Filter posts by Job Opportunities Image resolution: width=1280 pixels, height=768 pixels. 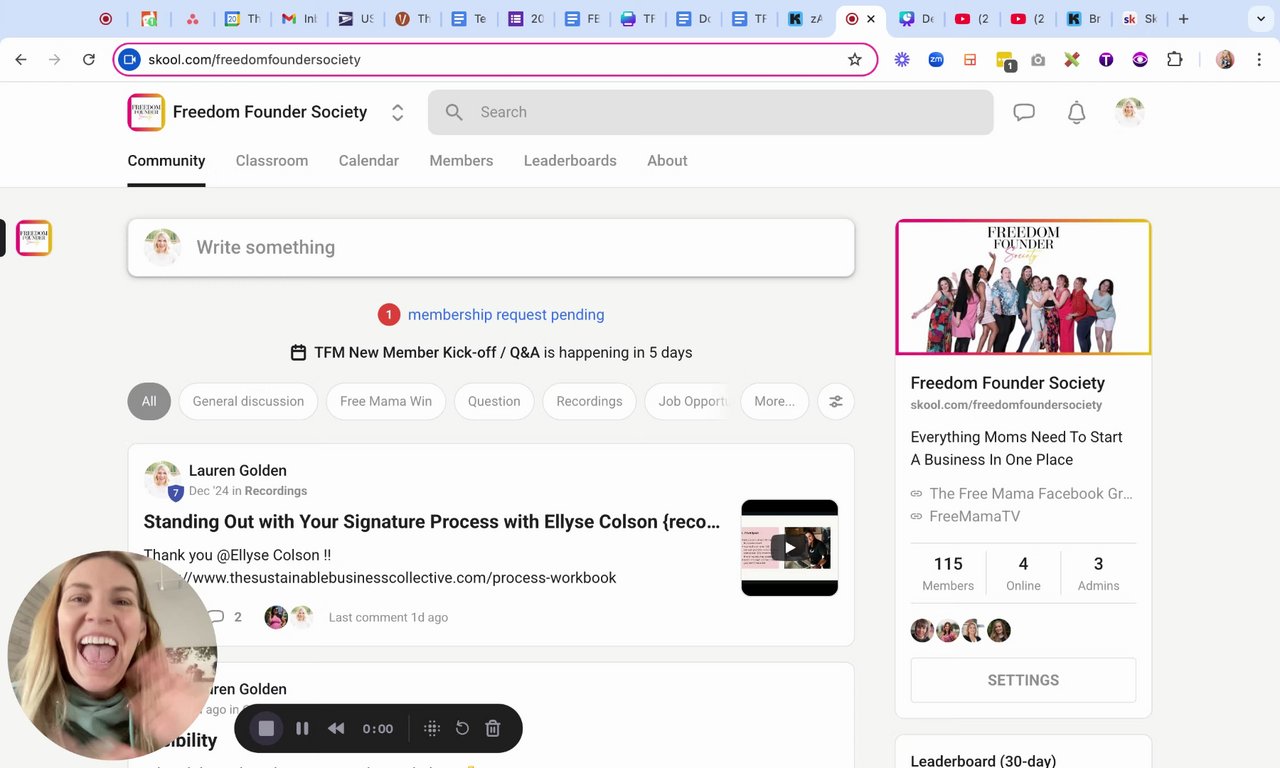coord(689,401)
